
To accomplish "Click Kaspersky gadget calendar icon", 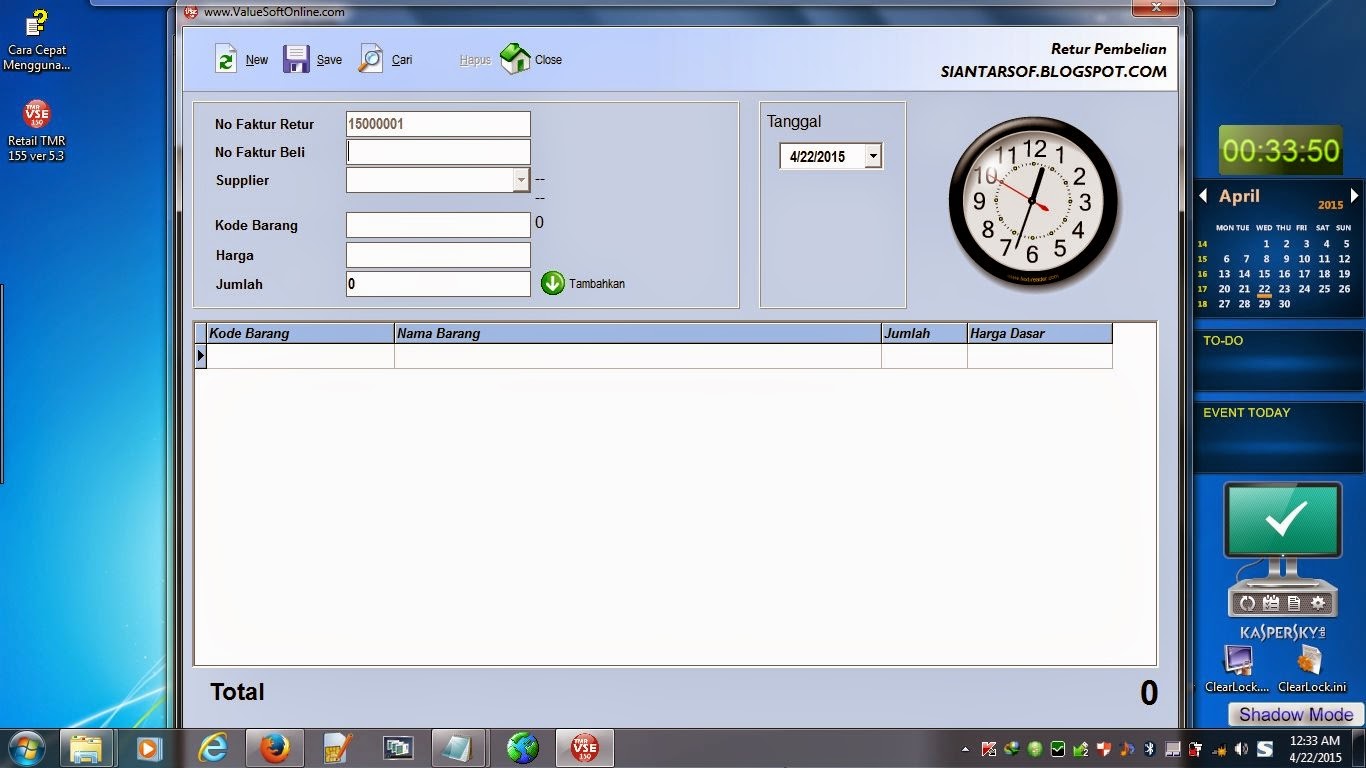I will click(x=1271, y=602).
